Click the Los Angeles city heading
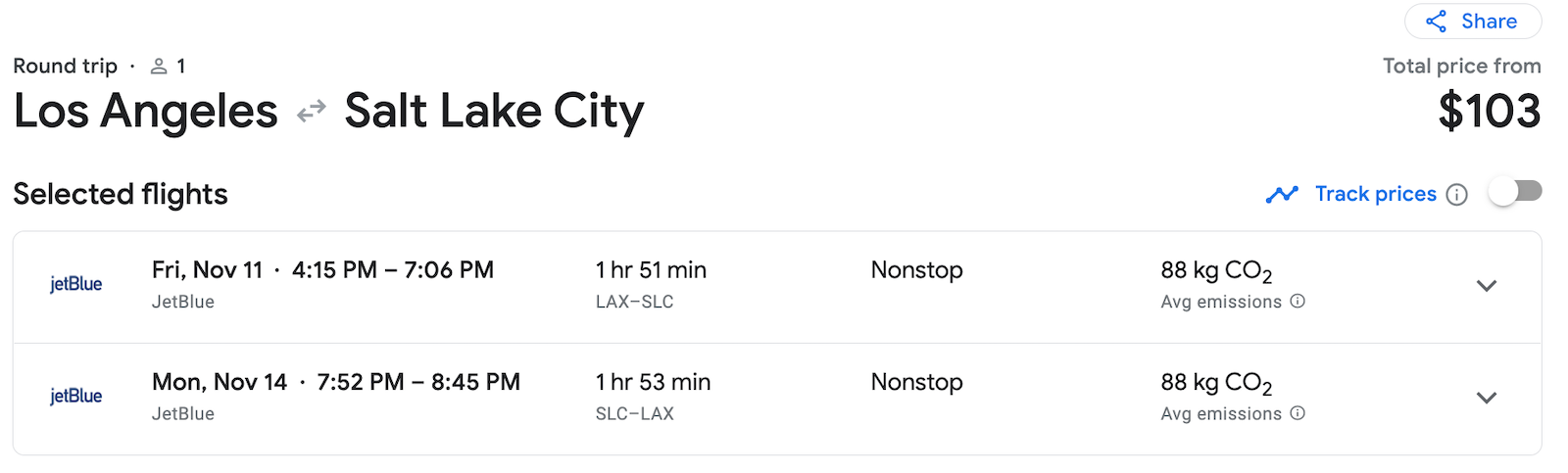Viewport: 1568px width, 473px height. [x=146, y=111]
